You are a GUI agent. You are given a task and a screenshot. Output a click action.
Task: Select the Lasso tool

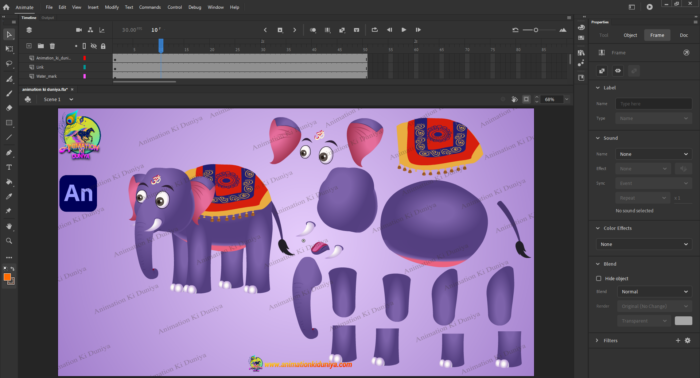9,64
